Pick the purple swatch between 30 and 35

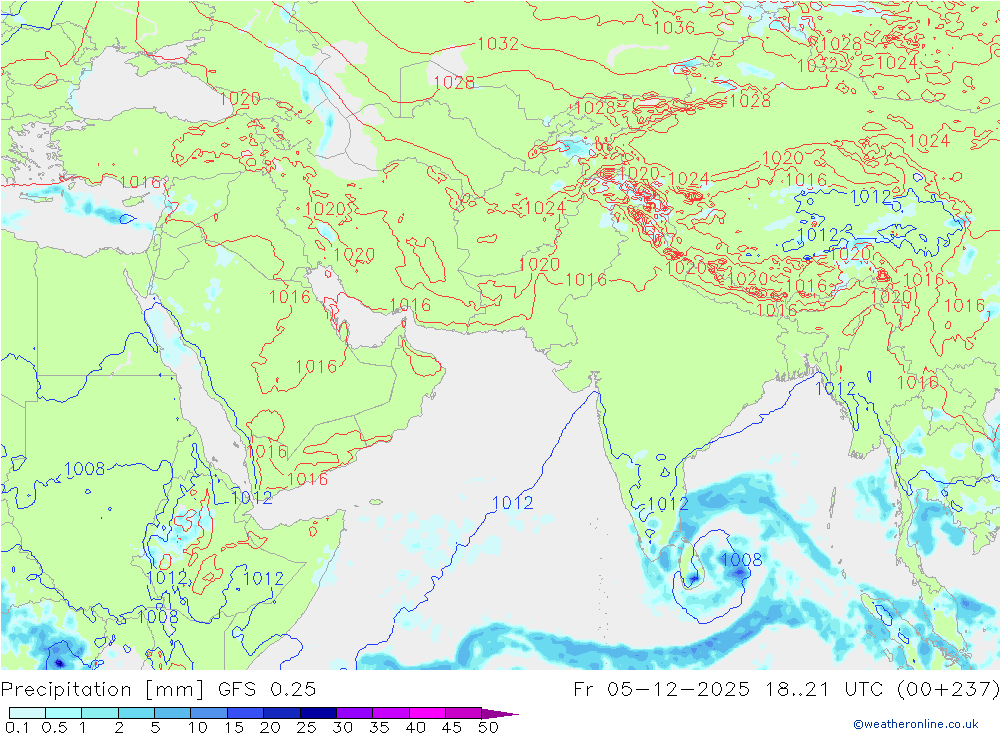pos(354,713)
